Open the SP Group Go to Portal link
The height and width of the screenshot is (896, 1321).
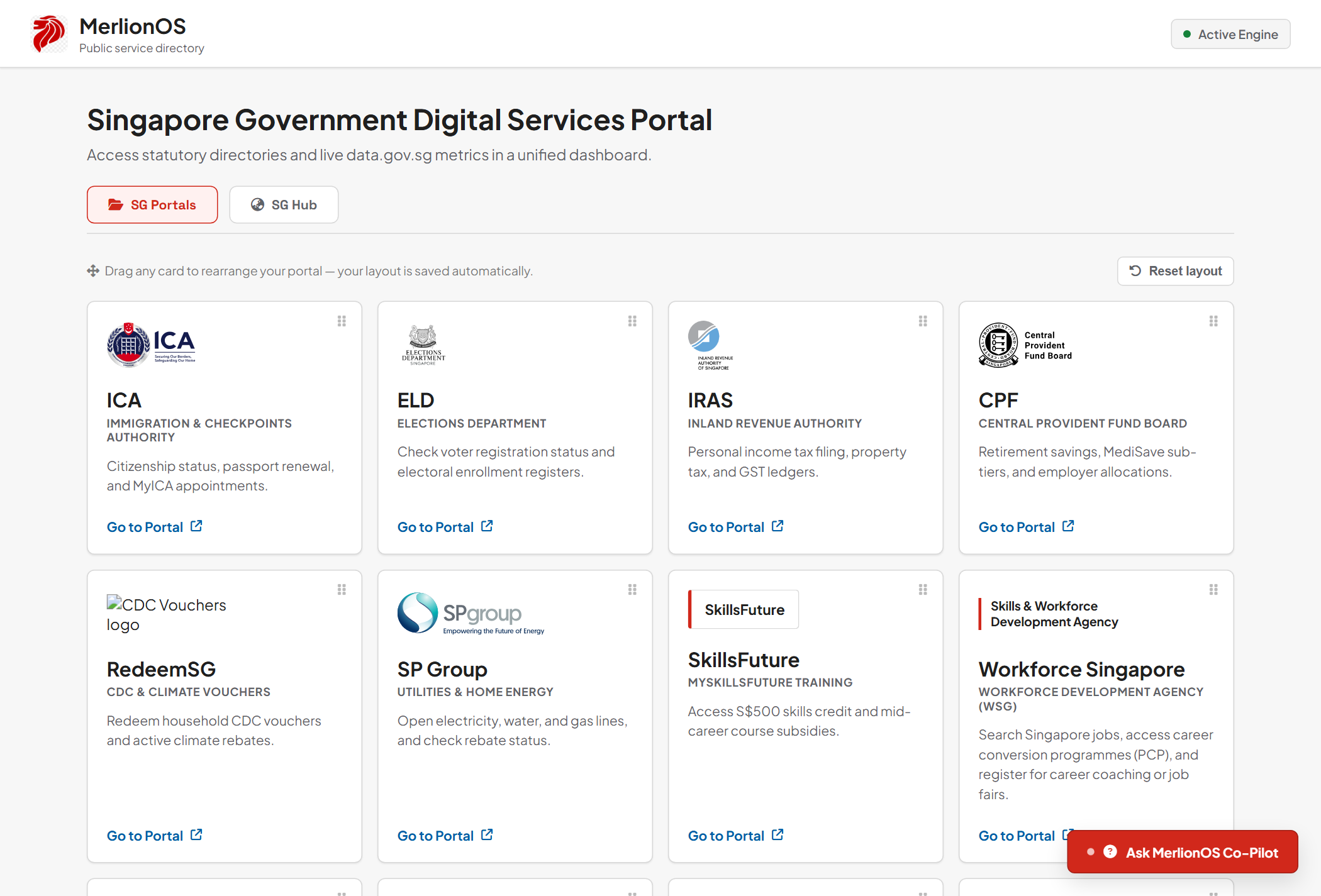tap(445, 836)
